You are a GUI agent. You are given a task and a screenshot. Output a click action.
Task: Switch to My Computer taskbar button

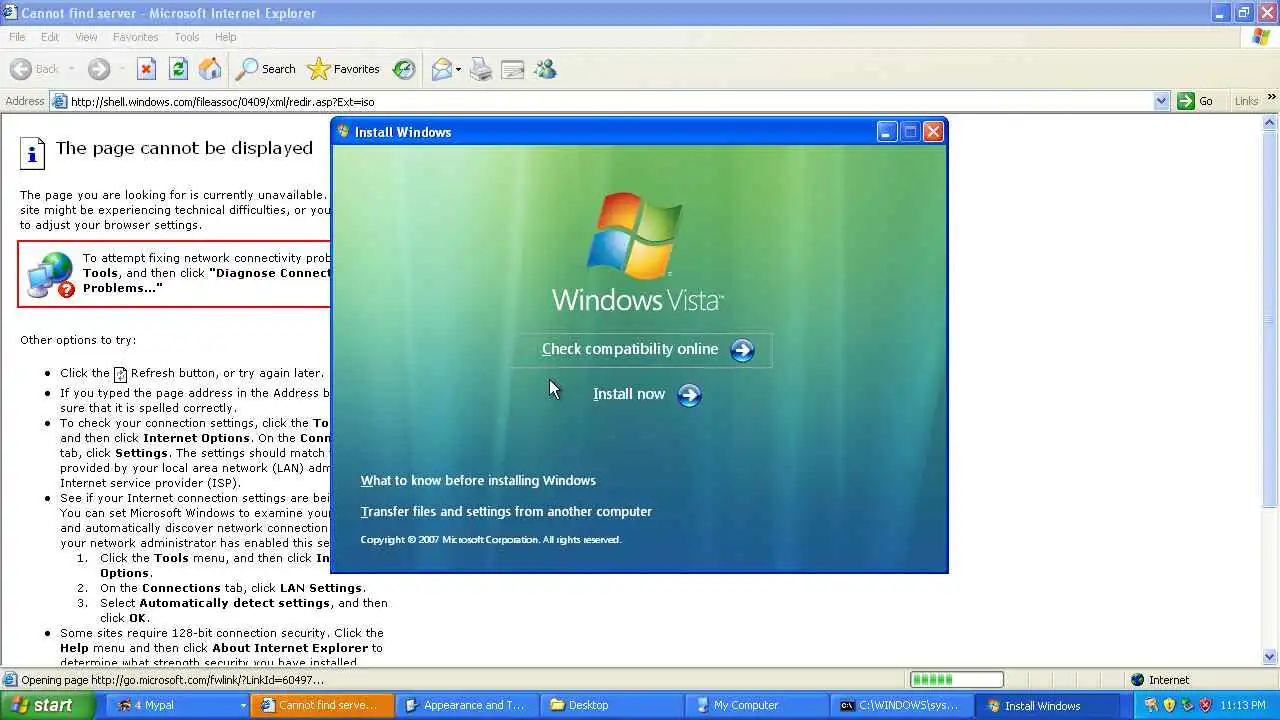click(x=757, y=705)
